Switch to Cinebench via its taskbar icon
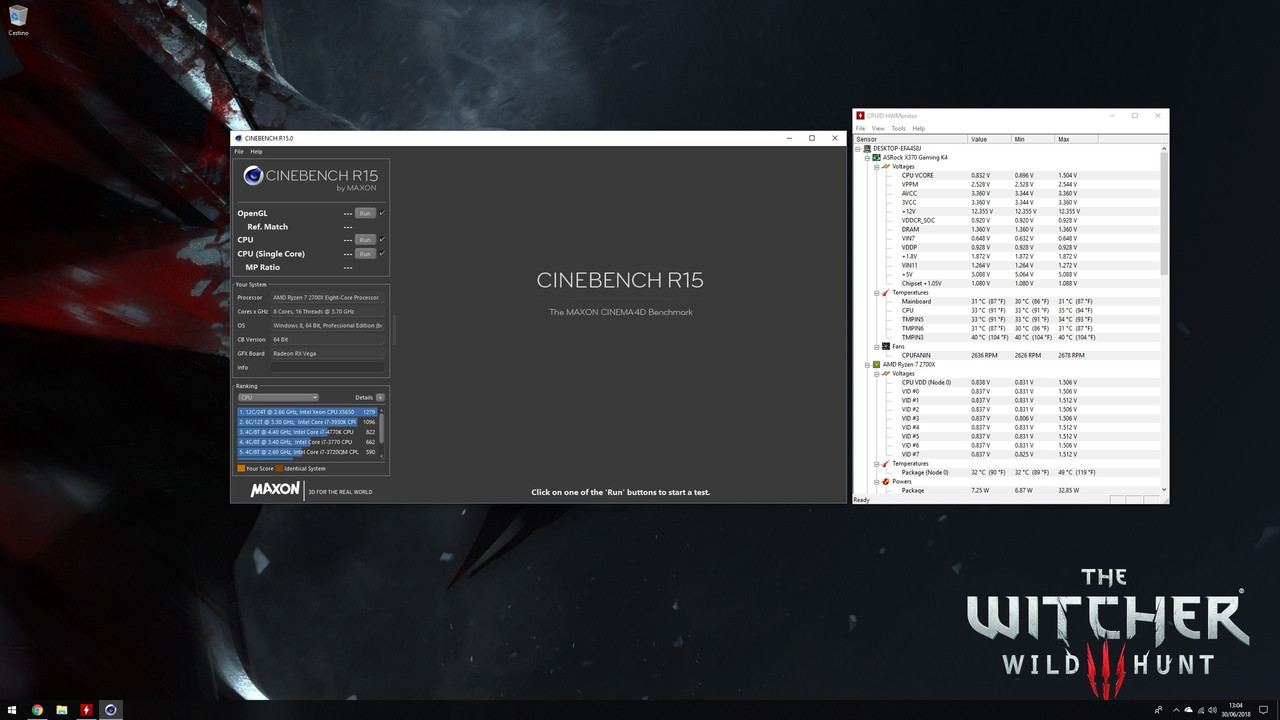Screen dimensions: 1280x720 111,710
